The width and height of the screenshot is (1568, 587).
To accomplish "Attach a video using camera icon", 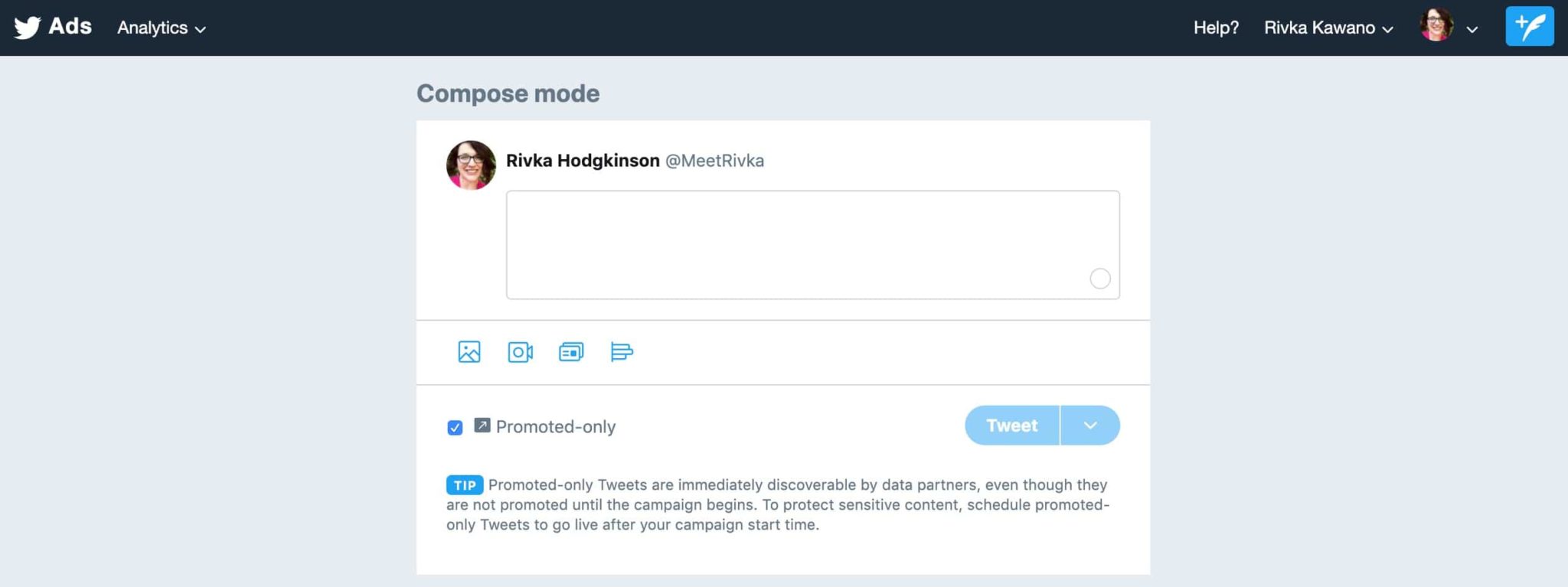I will pyautogui.click(x=521, y=352).
